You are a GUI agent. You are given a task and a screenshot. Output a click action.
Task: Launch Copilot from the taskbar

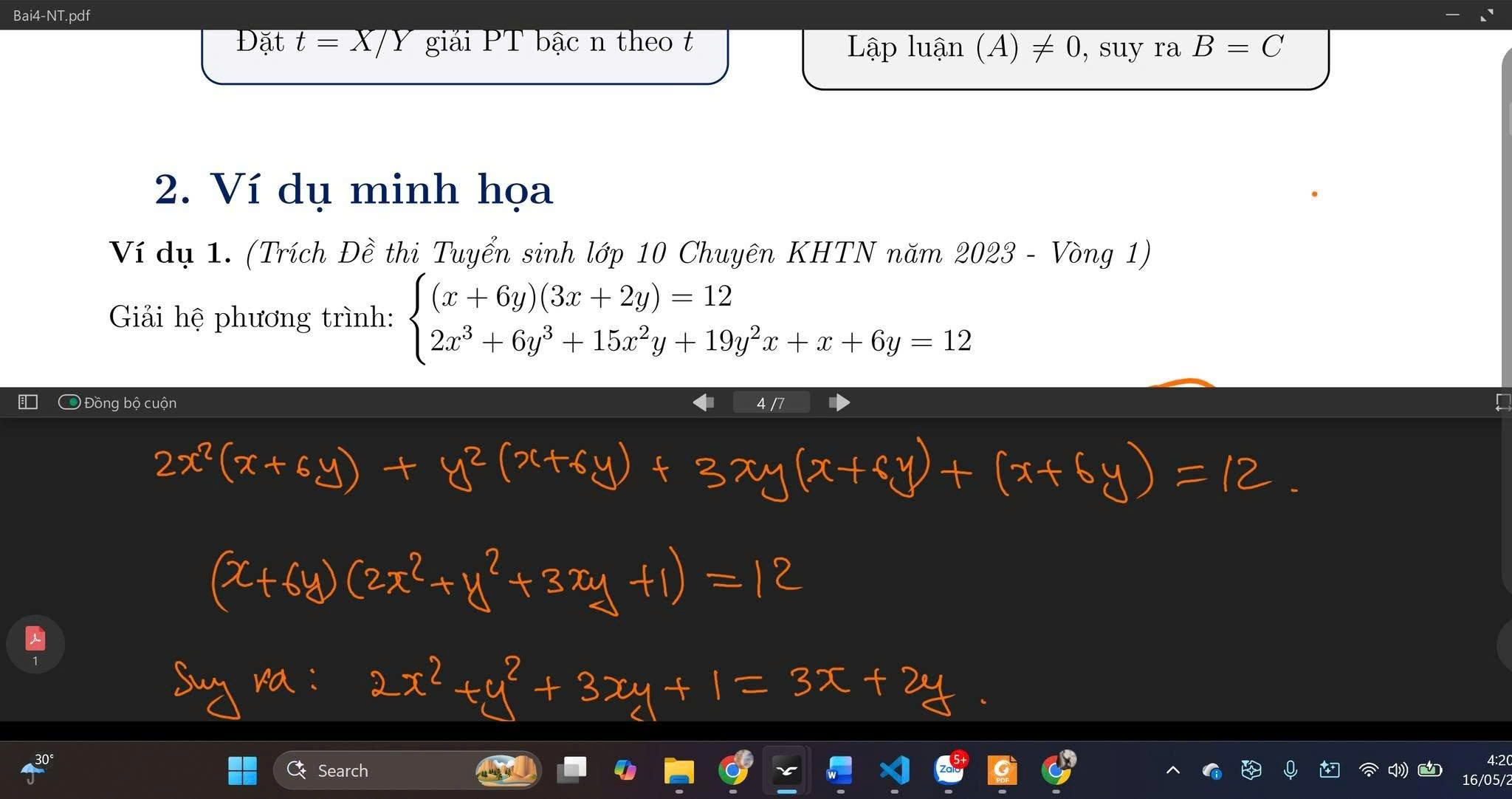(x=625, y=770)
